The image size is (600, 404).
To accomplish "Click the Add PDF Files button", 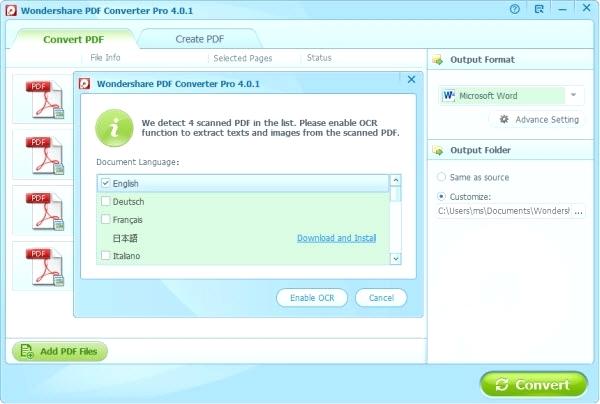I will [60, 351].
